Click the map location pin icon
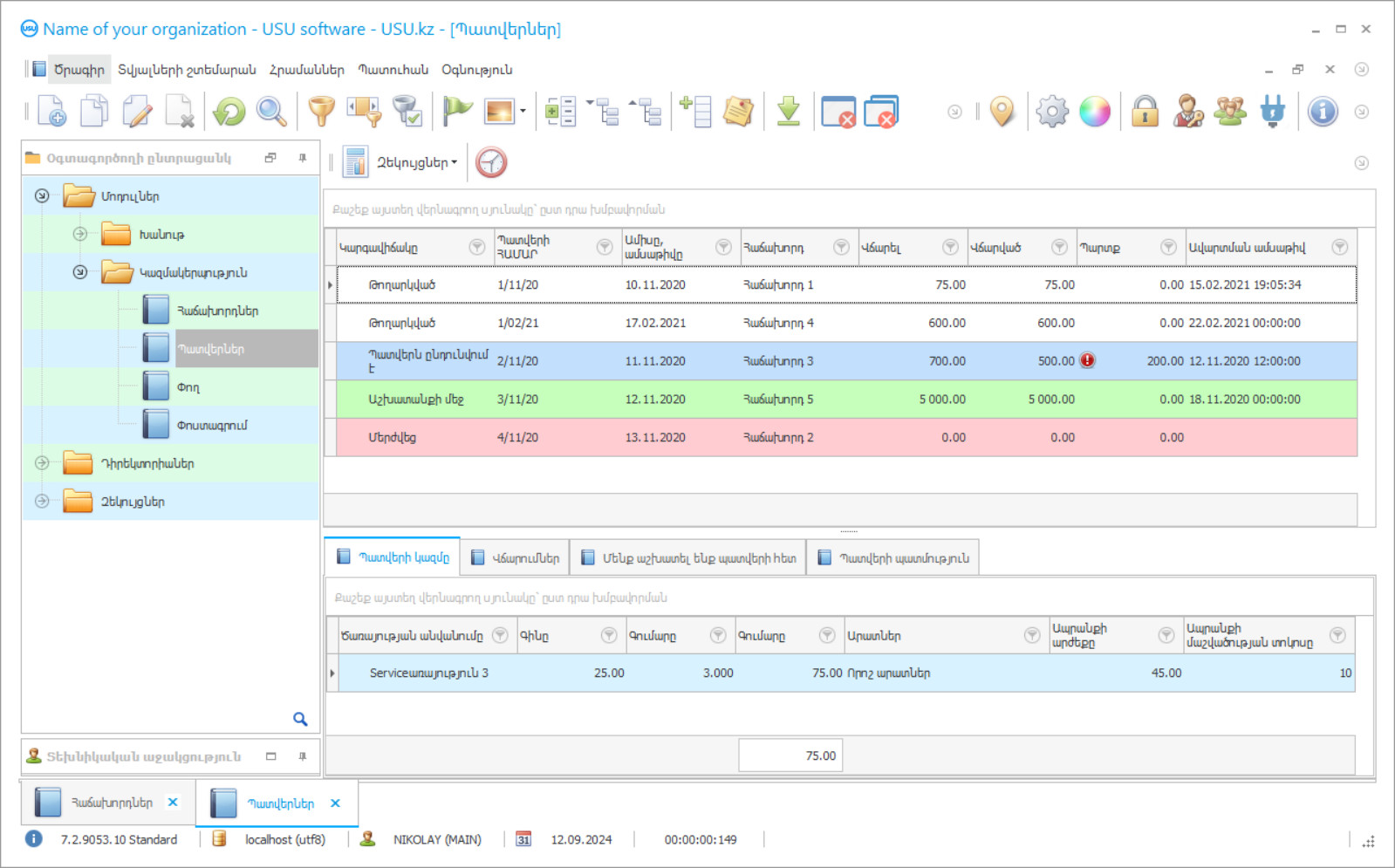This screenshot has height=868, width=1395. click(1003, 112)
